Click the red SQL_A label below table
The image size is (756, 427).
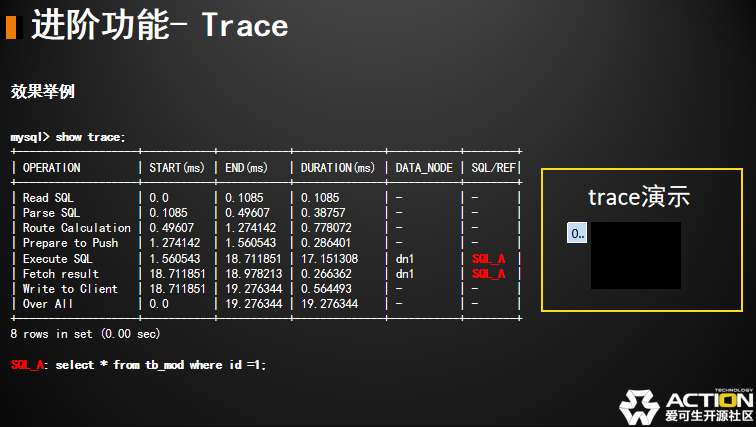pos(27,365)
